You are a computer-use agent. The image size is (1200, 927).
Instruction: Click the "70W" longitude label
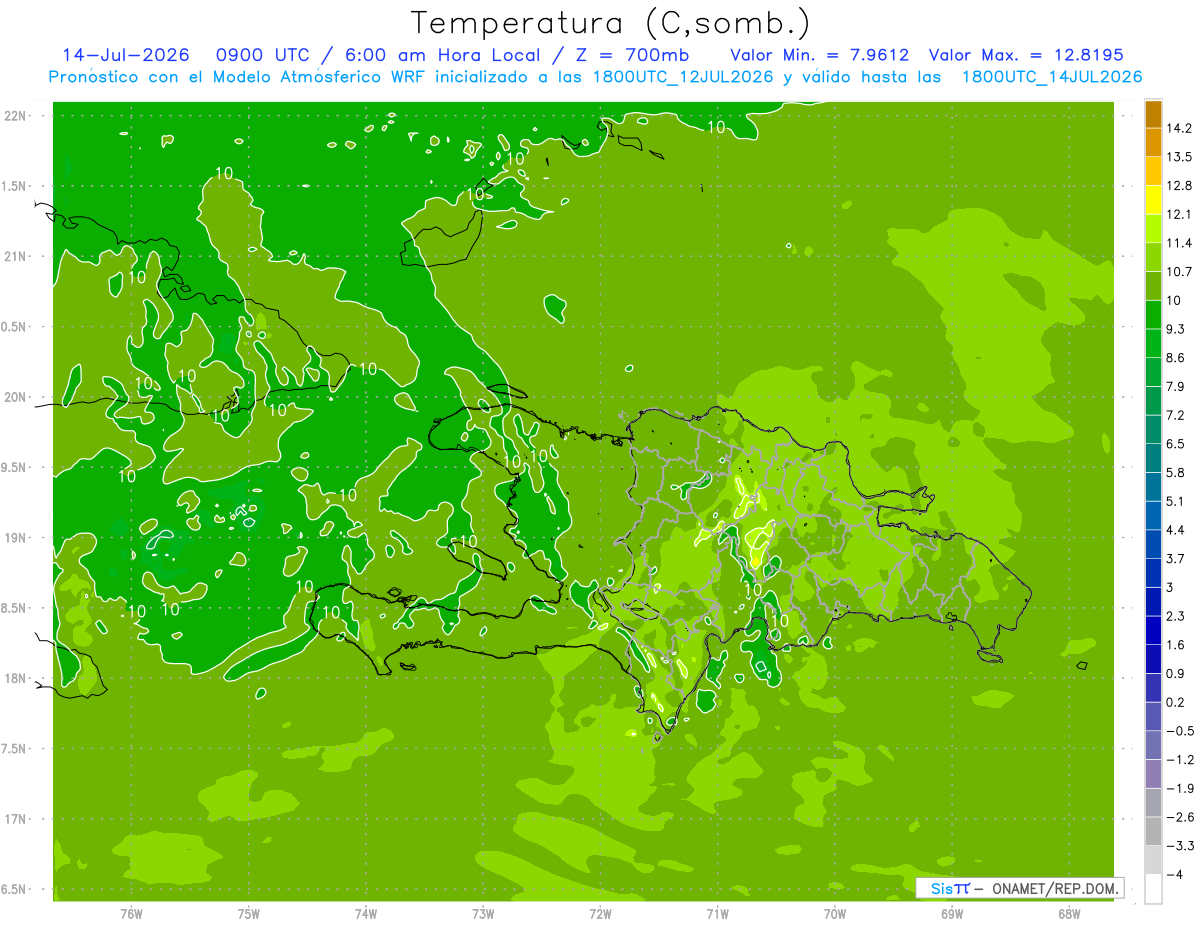835,914
